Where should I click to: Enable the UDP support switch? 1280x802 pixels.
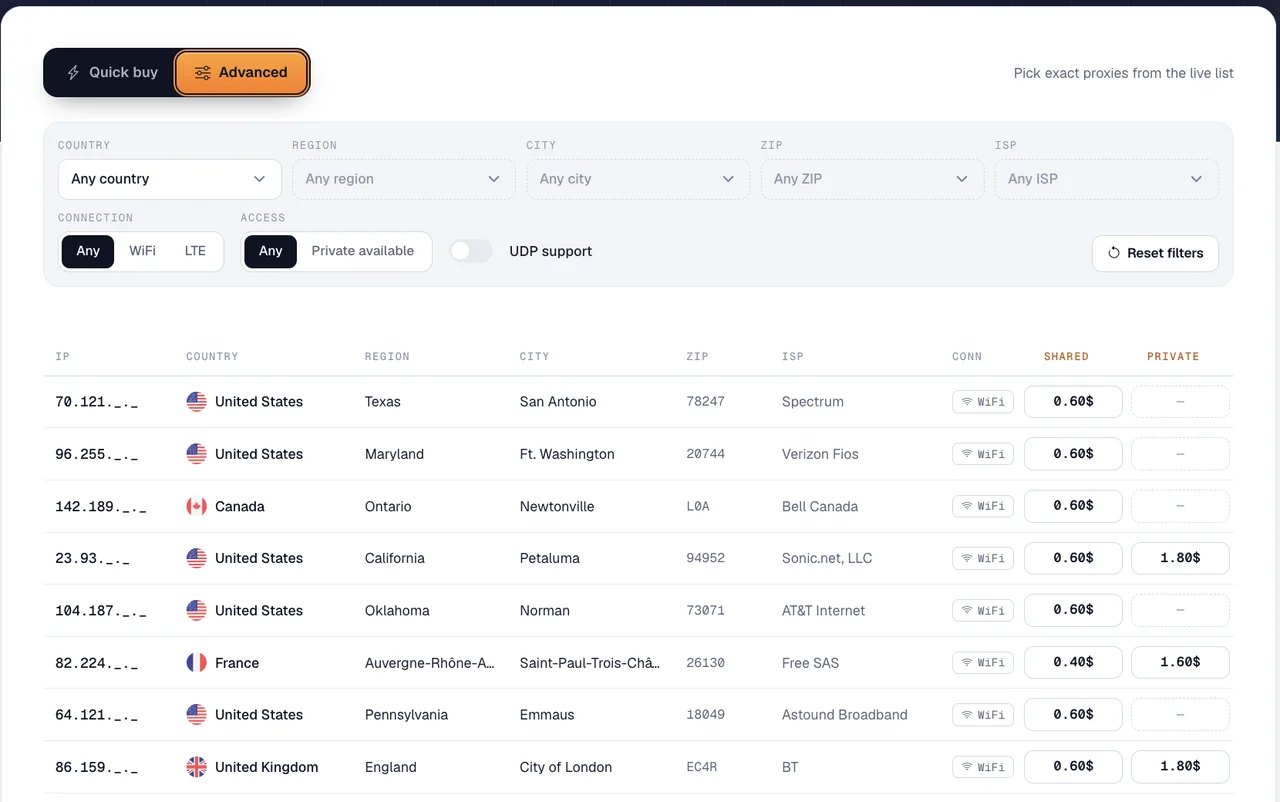click(x=471, y=251)
